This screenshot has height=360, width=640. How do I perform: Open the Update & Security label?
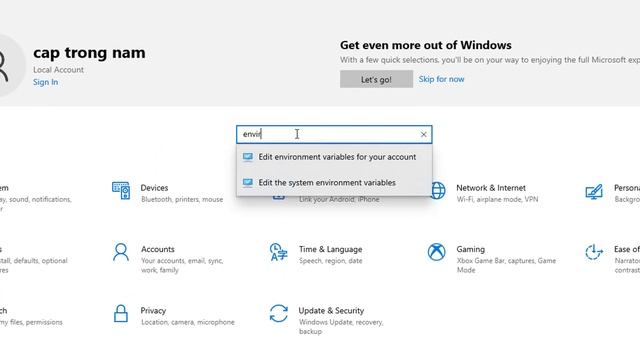click(x=331, y=311)
